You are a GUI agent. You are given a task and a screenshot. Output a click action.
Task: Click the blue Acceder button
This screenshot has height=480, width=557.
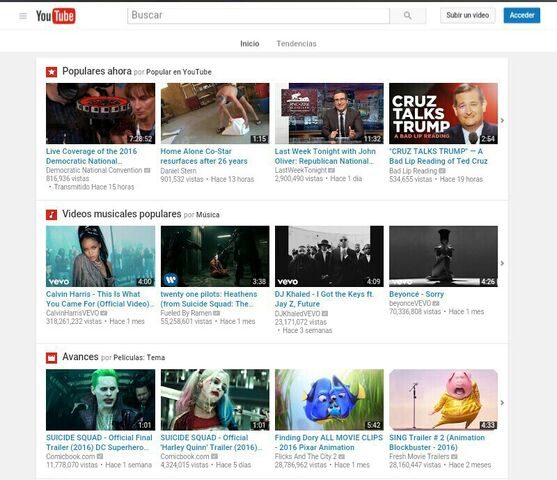(522, 15)
